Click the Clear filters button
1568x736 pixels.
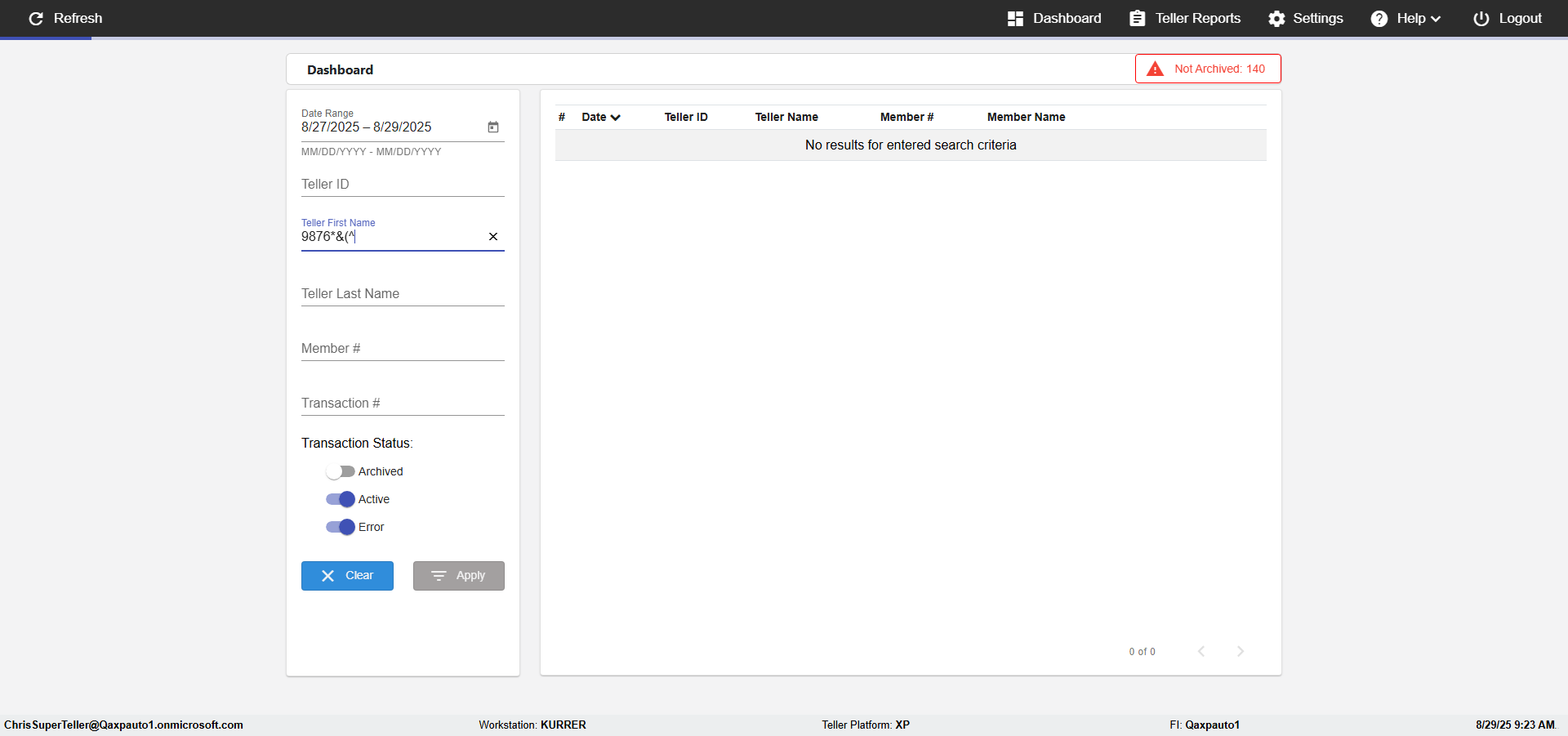(x=347, y=576)
